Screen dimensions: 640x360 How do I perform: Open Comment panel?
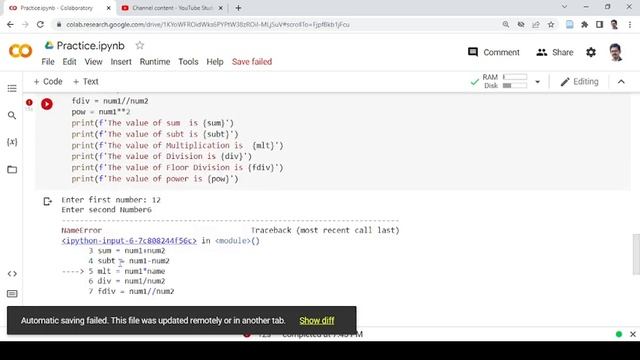[x=493, y=52]
